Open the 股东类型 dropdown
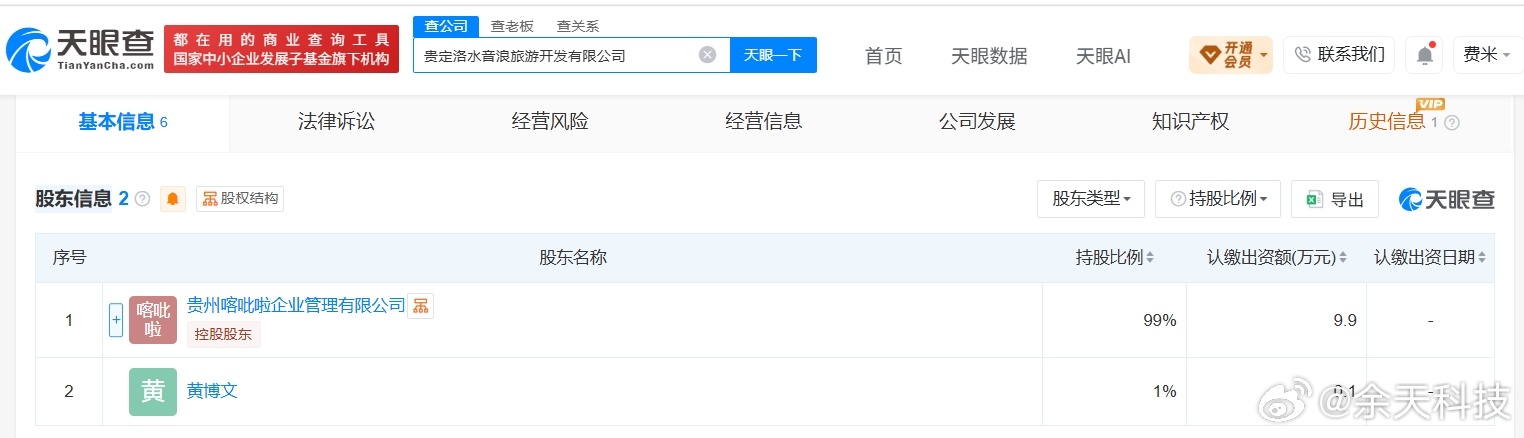 coord(1091,199)
